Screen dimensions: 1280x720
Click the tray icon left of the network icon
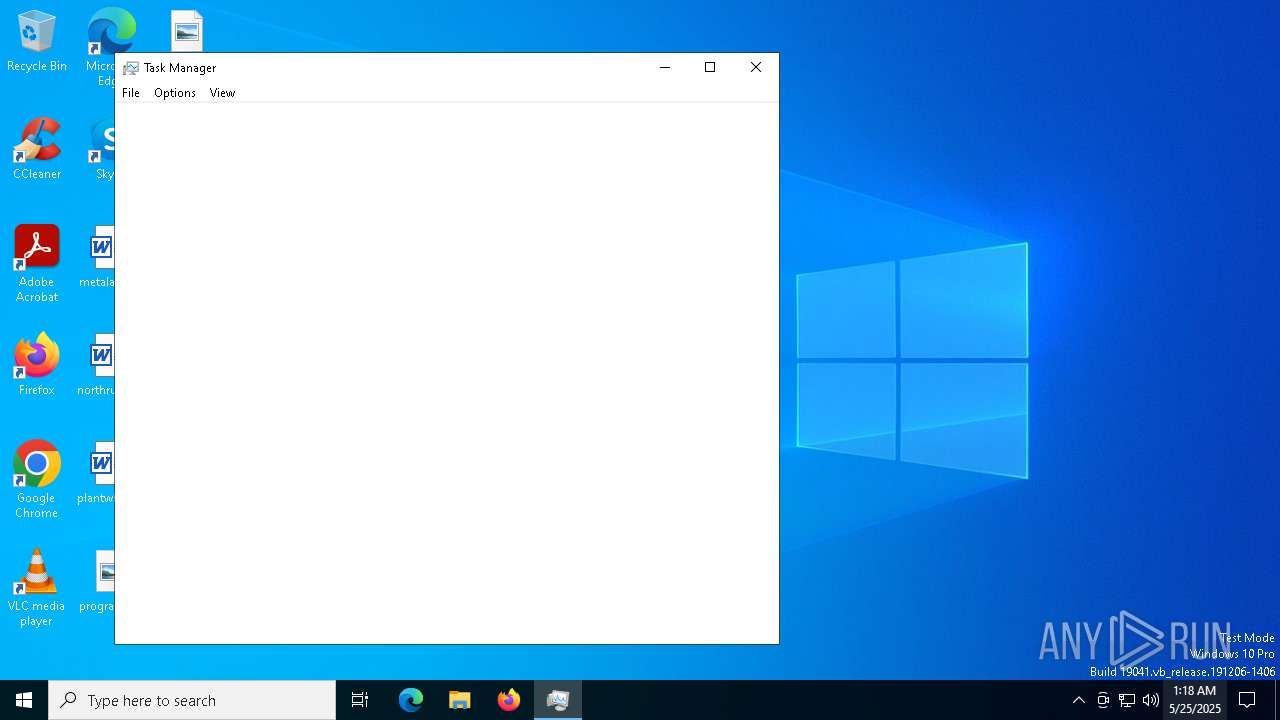[1103, 700]
